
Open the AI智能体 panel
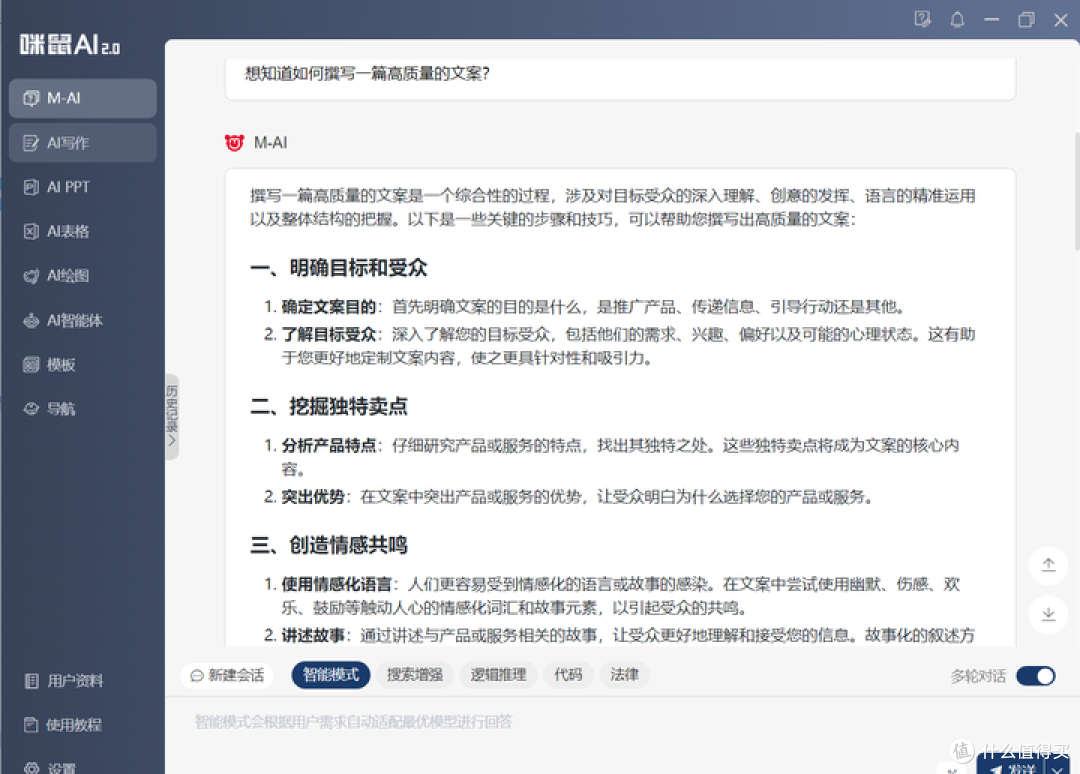coord(83,320)
